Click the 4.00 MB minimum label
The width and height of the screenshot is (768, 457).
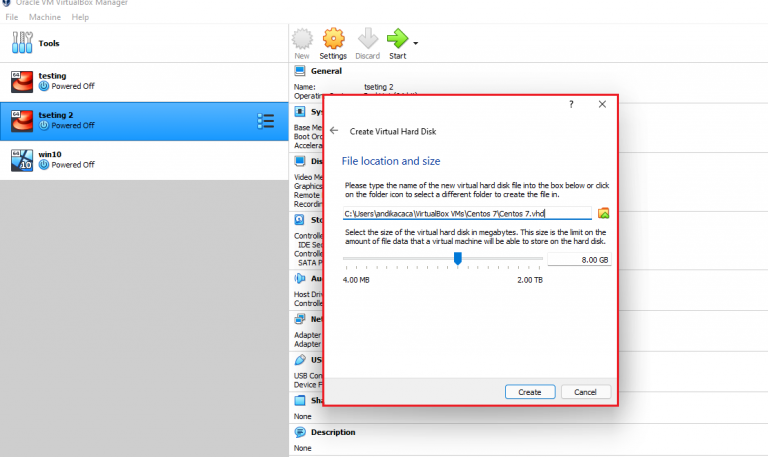pos(356,280)
